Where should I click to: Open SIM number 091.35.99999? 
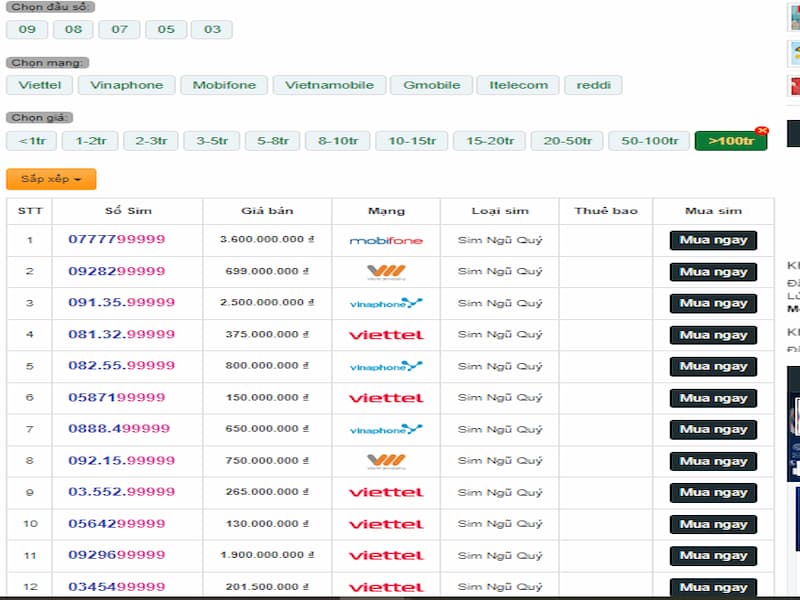121,303
